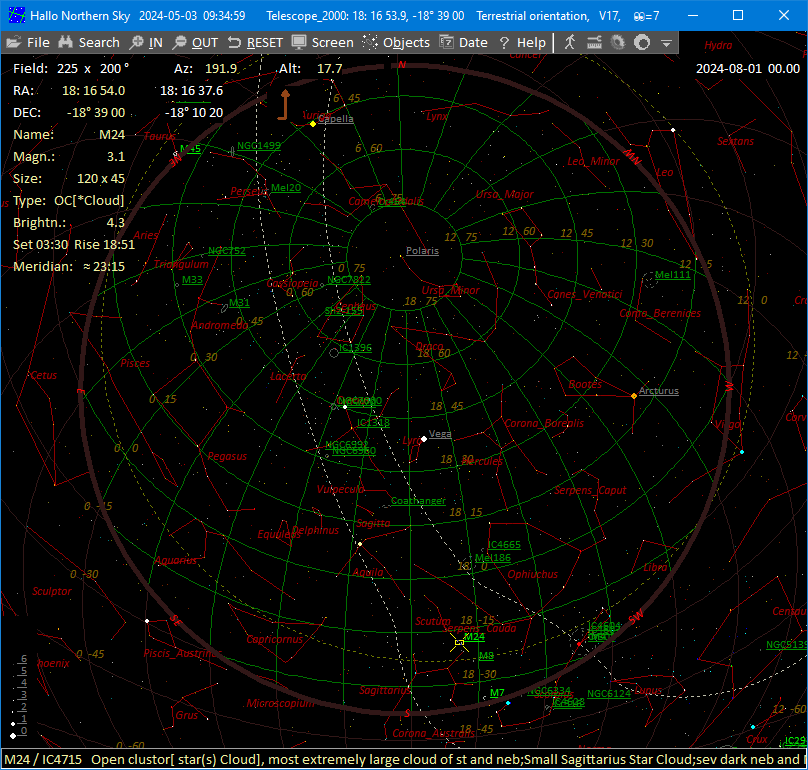The height and width of the screenshot is (770, 808).
Task: Zoom IN on the sky map
Action: point(146,42)
